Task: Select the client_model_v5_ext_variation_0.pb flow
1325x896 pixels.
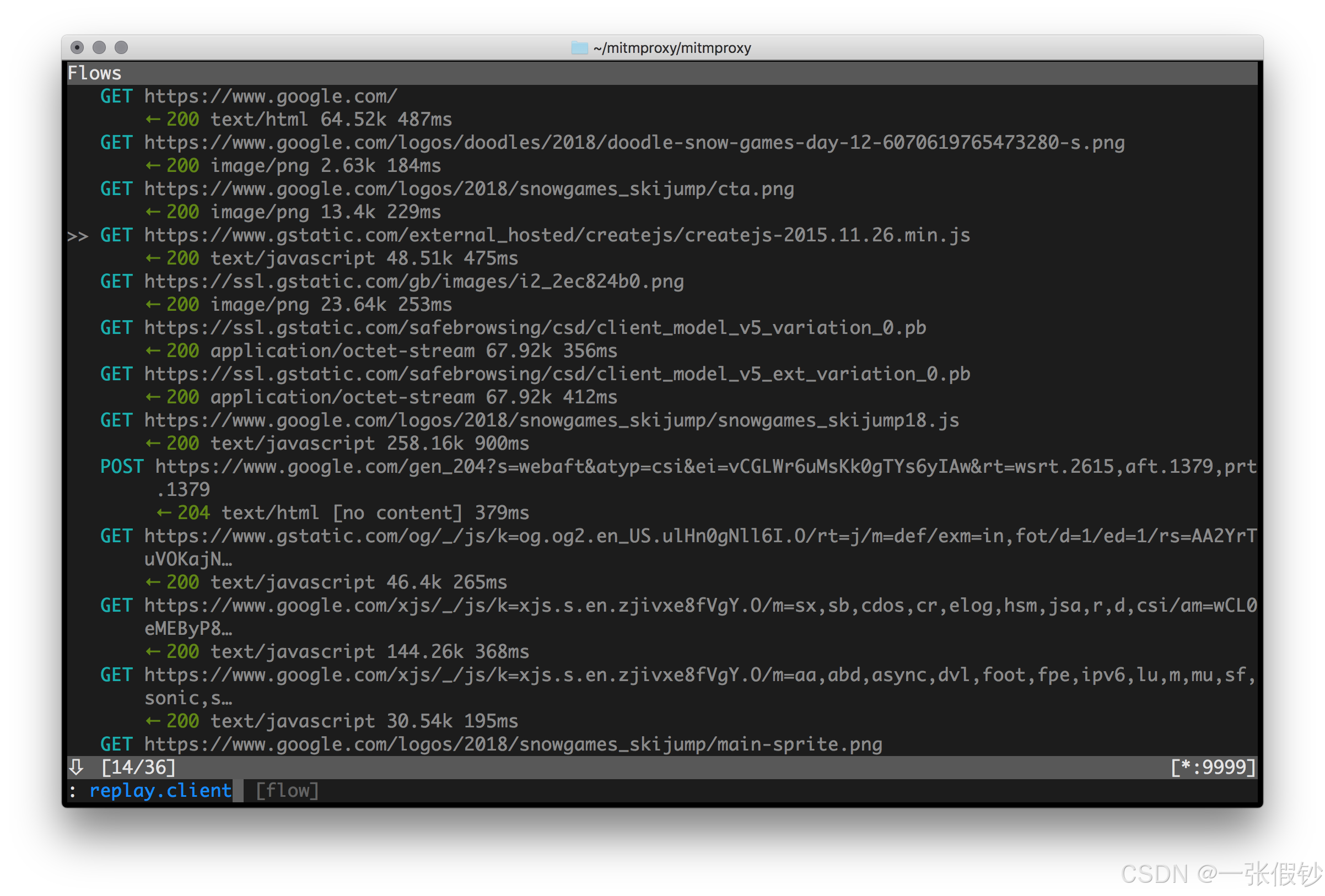Action: pyautogui.click(x=557, y=375)
